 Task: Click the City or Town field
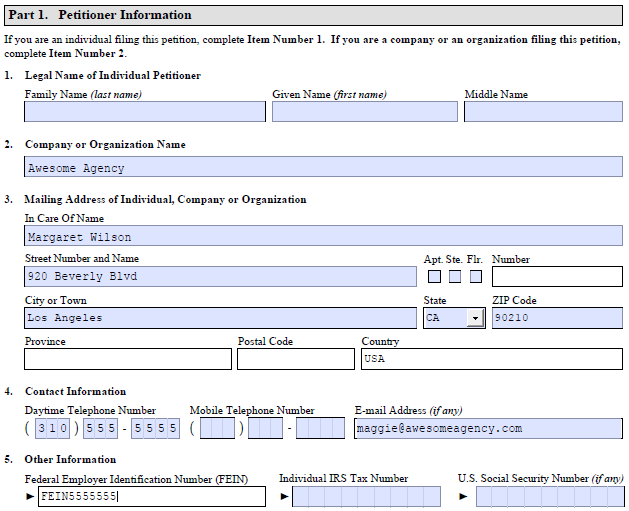coord(220,318)
